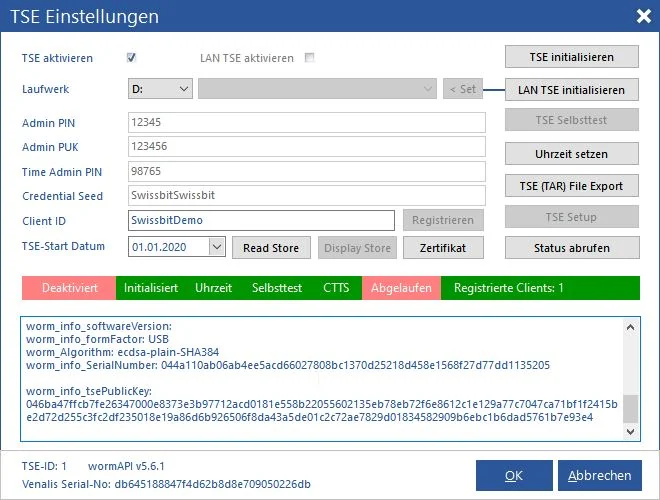The width and height of the screenshot is (660, 500).
Task: Click the Status abrufen button
Action: (572, 247)
